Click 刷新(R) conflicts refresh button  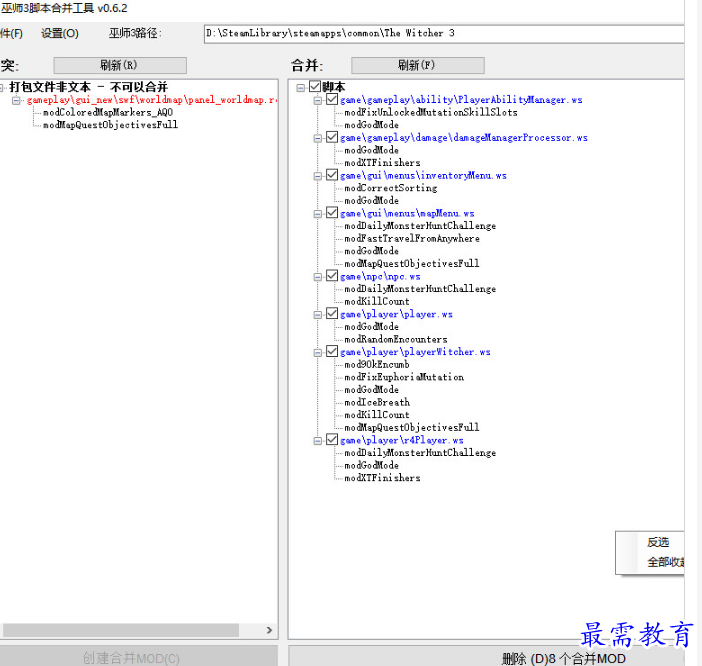point(120,65)
